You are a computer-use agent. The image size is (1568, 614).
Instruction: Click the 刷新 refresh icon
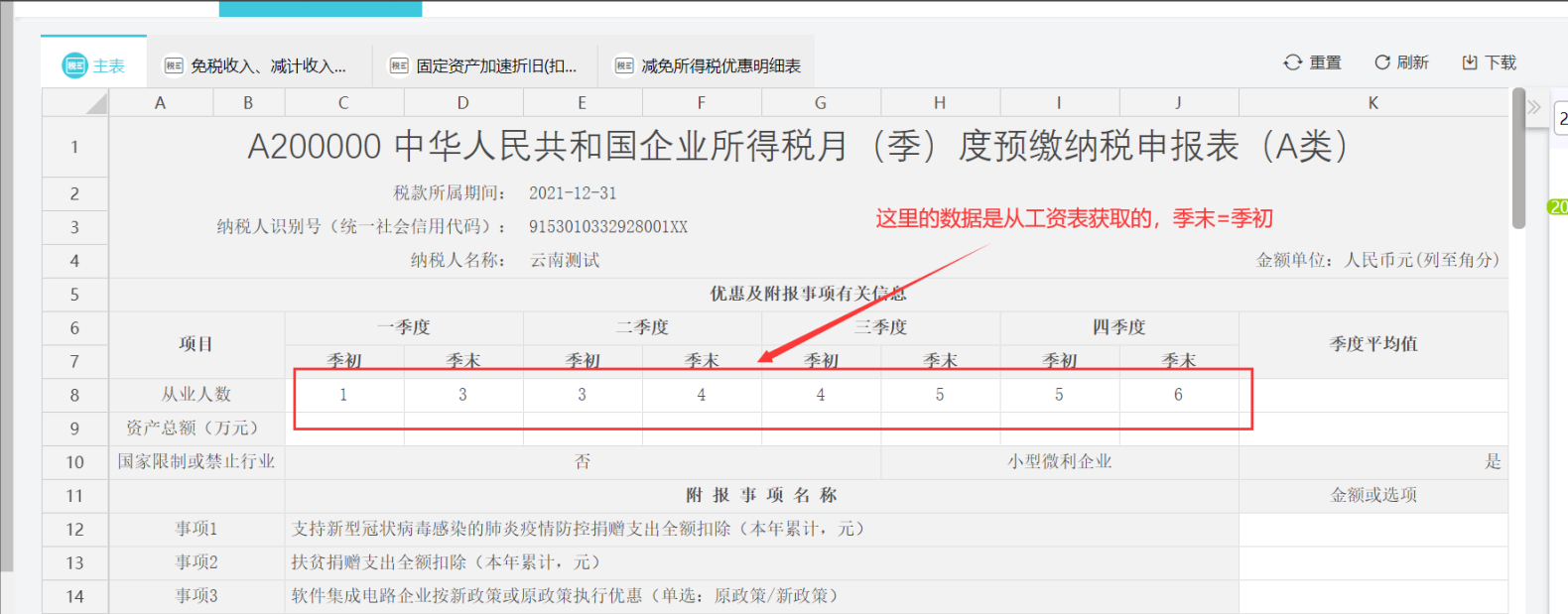point(1381,62)
